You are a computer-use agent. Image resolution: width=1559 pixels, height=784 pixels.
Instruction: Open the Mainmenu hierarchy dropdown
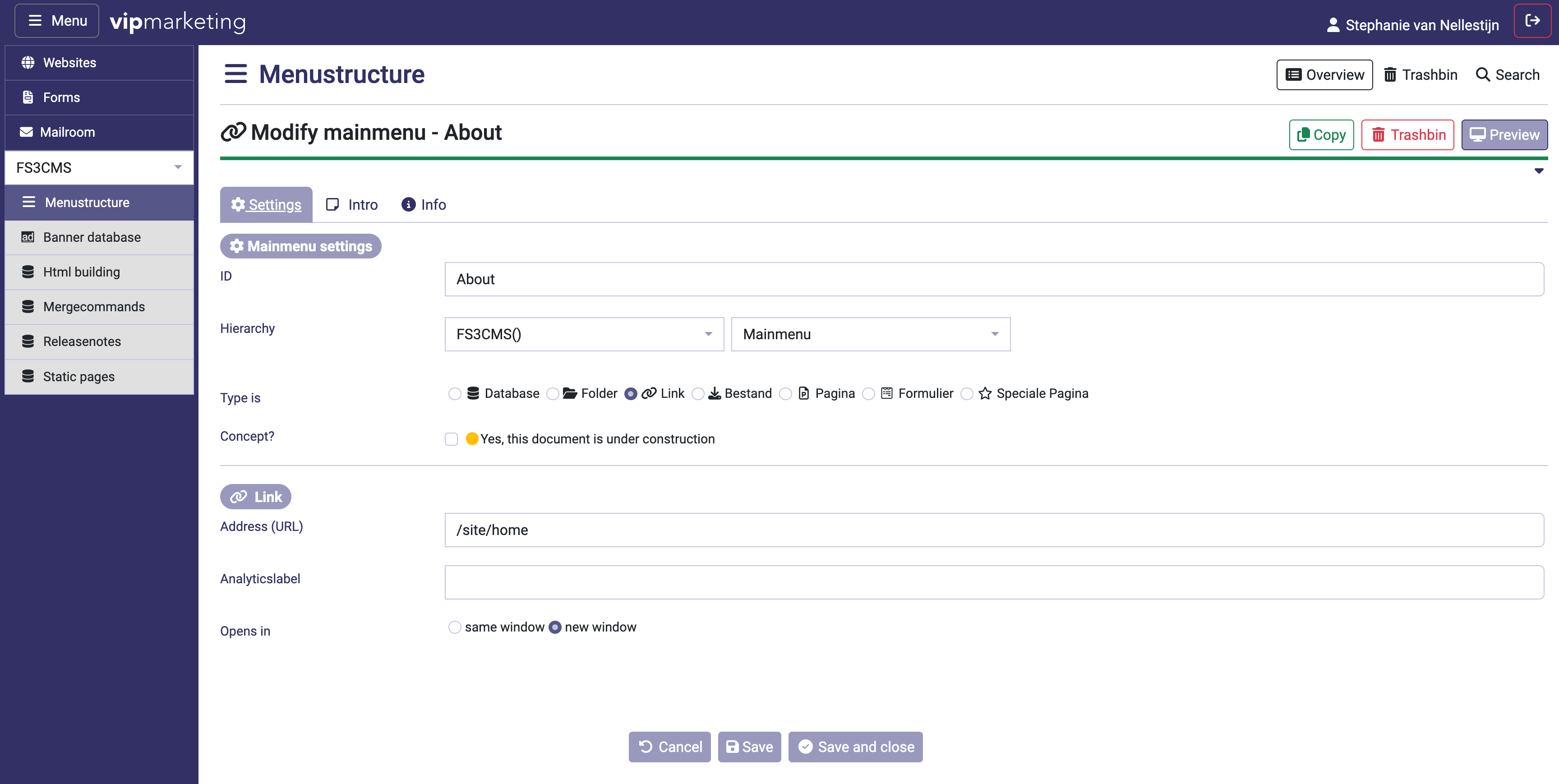tap(871, 334)
